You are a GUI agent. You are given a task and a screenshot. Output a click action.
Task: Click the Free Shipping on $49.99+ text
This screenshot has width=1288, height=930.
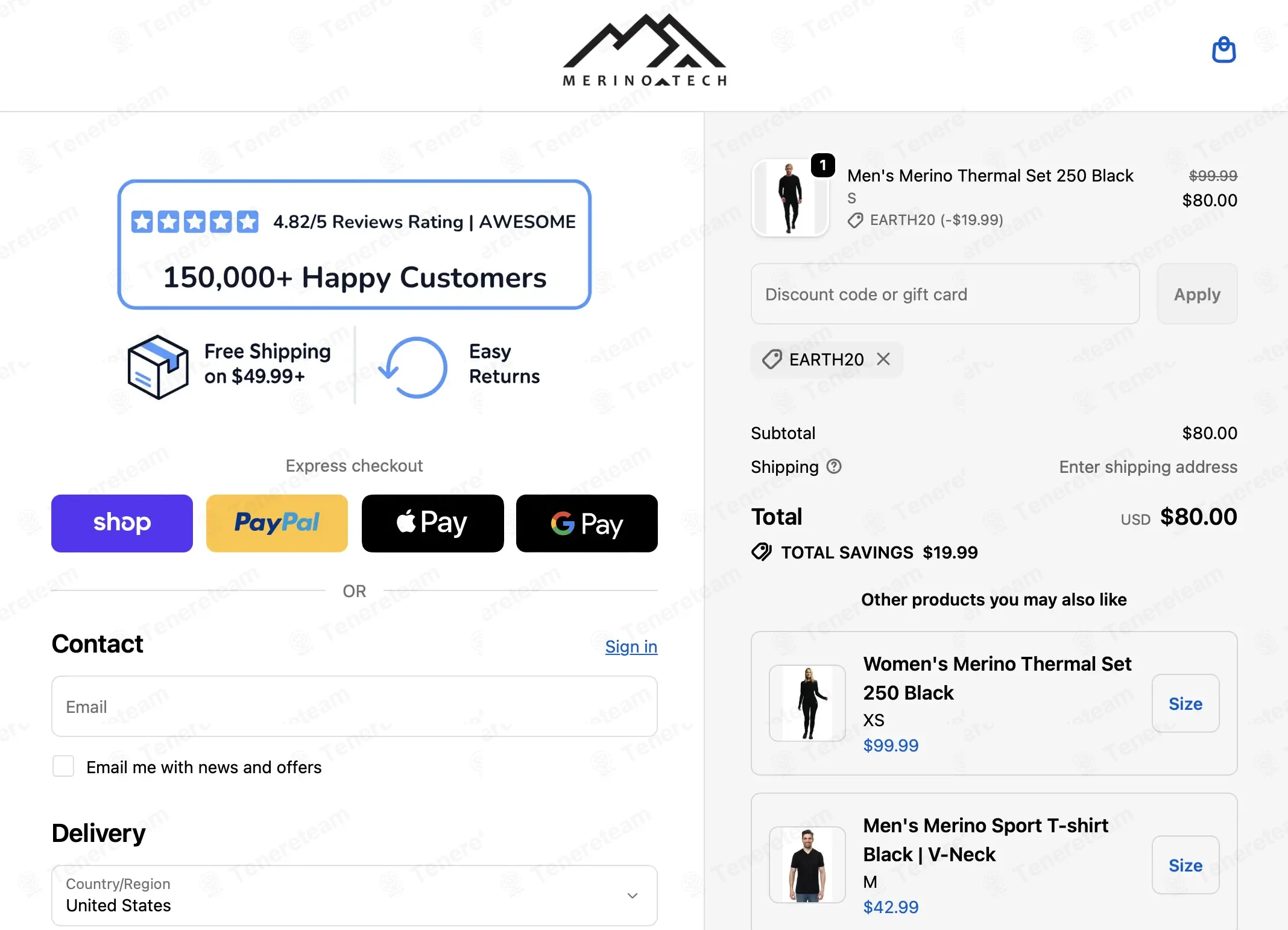click(267, 364)
